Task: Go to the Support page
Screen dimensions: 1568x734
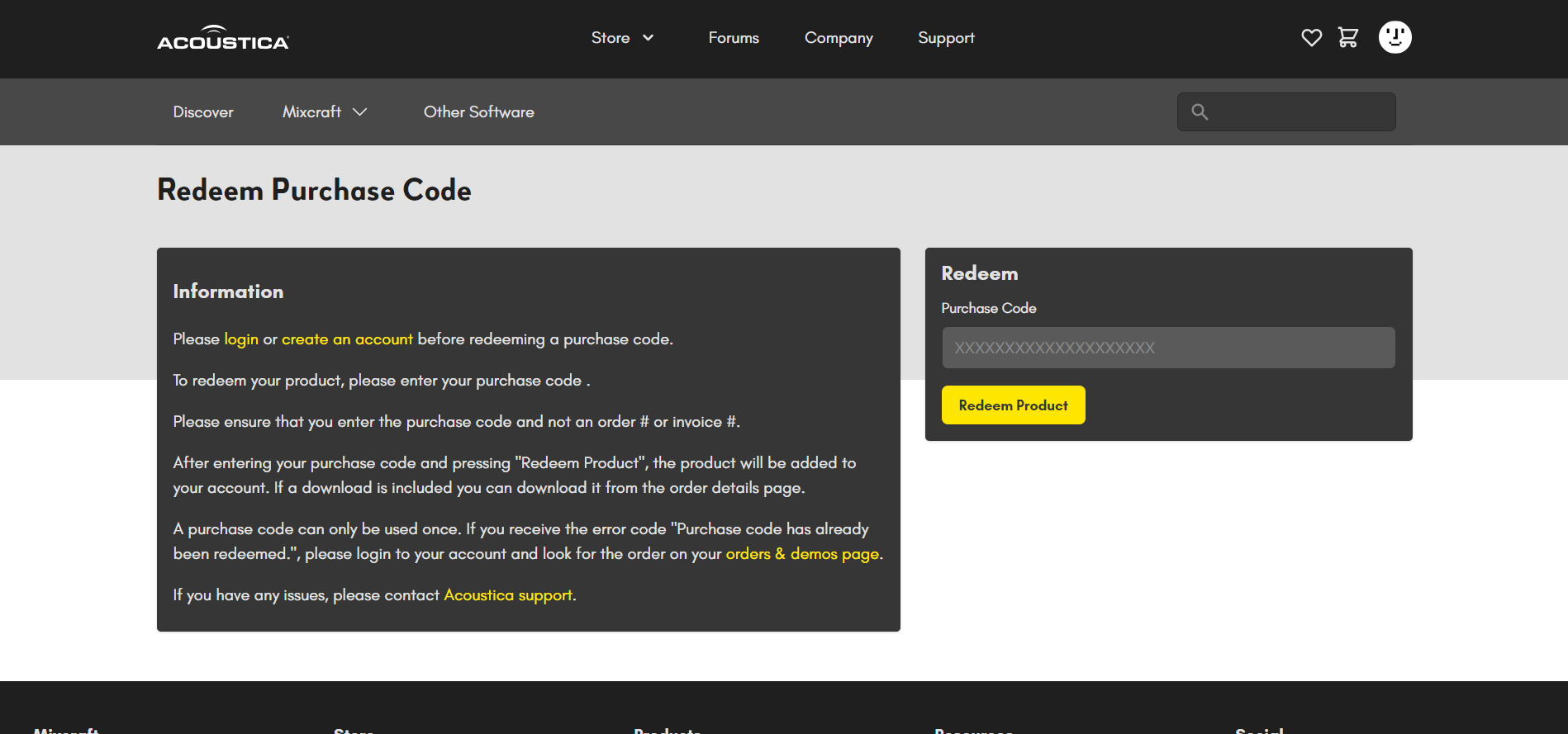Action: tap(946, 38)
